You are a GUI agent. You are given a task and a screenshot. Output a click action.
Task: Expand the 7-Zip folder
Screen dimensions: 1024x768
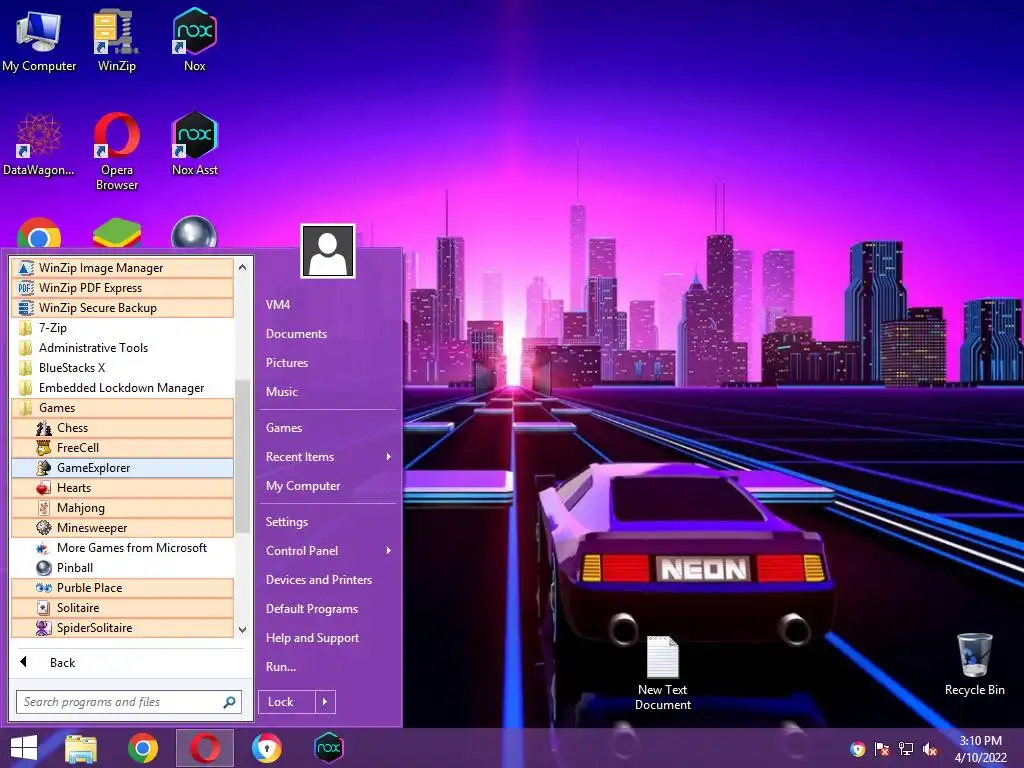(122, 328)
